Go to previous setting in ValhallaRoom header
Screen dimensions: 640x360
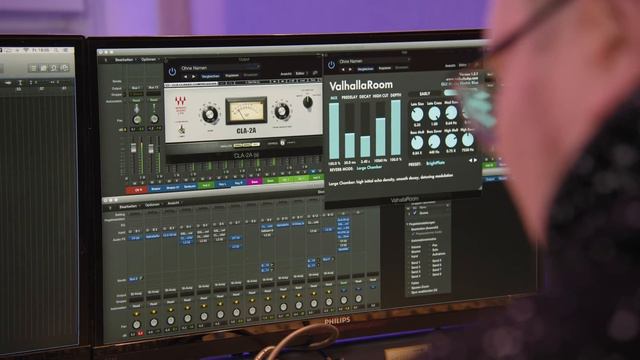tap(343, 69)
